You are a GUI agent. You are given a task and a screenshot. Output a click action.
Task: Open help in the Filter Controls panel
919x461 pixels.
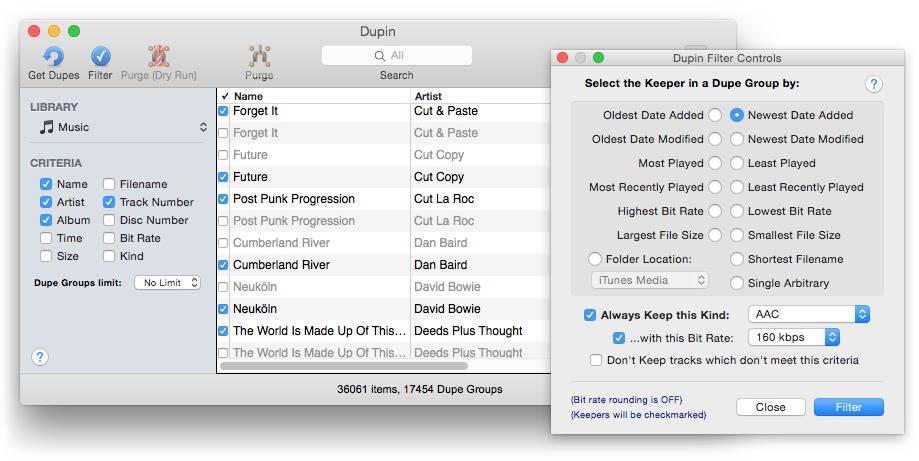click(x=873, y=85)
